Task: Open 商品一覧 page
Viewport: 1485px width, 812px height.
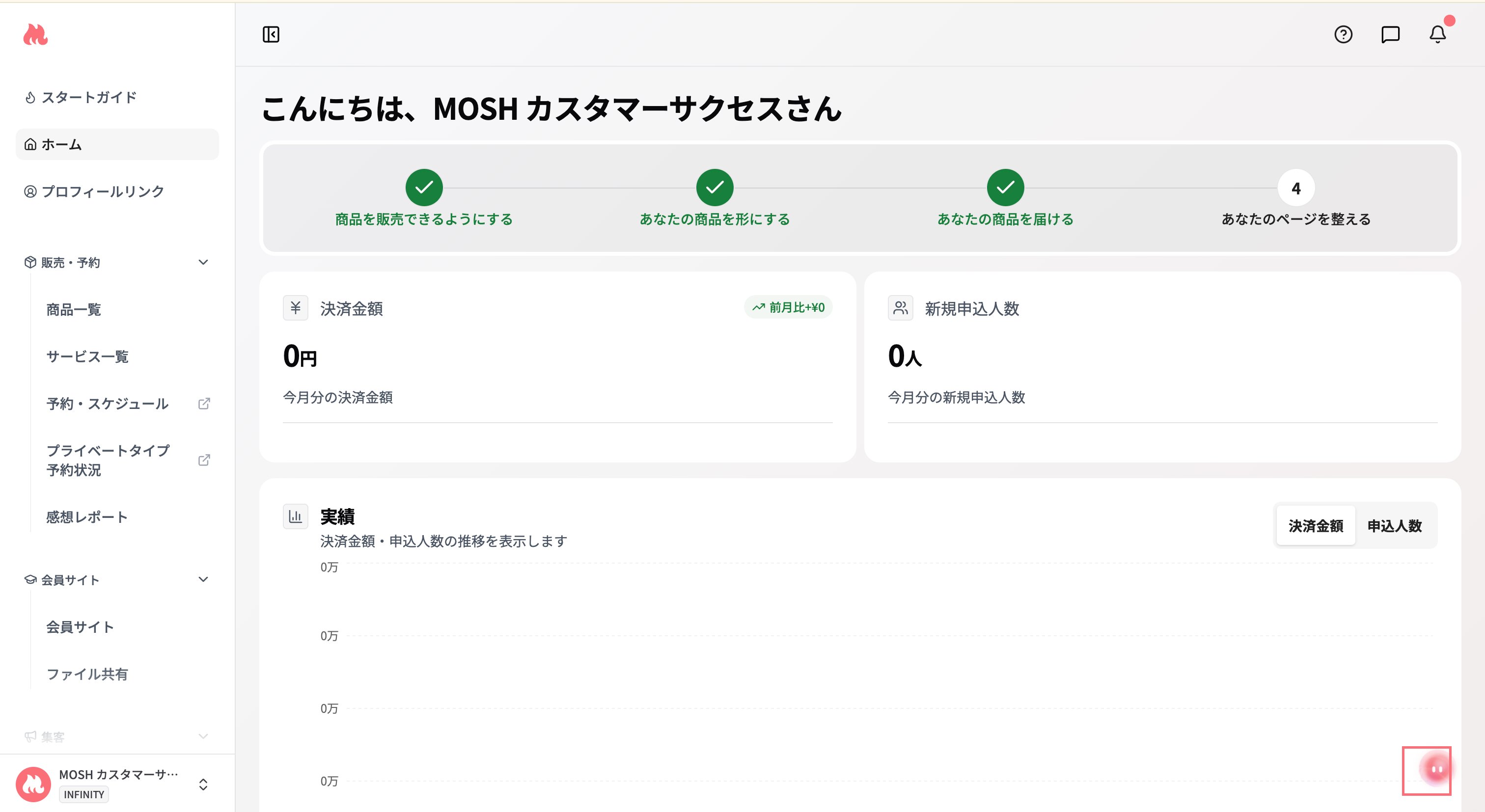Action: 73,309
